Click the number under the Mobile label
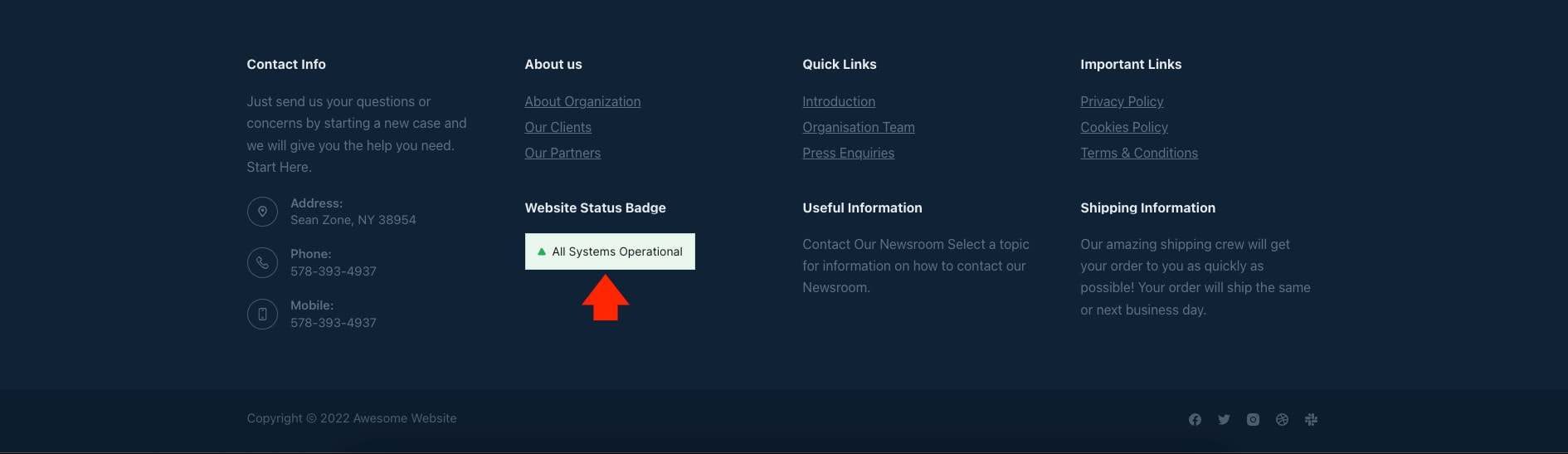 [x=334, y=323]
